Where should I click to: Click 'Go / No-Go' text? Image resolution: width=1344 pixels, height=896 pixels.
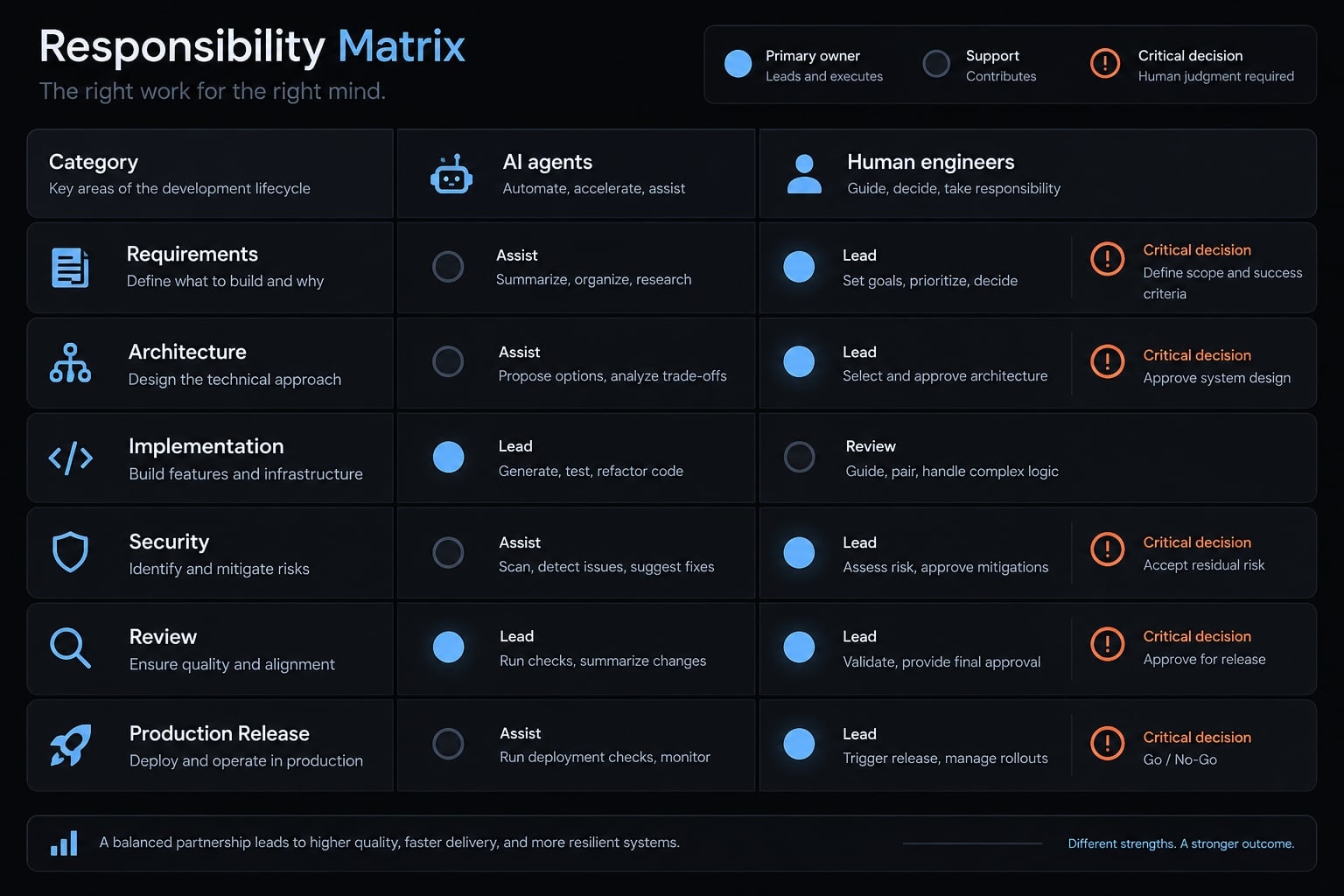coord(1180,759)
